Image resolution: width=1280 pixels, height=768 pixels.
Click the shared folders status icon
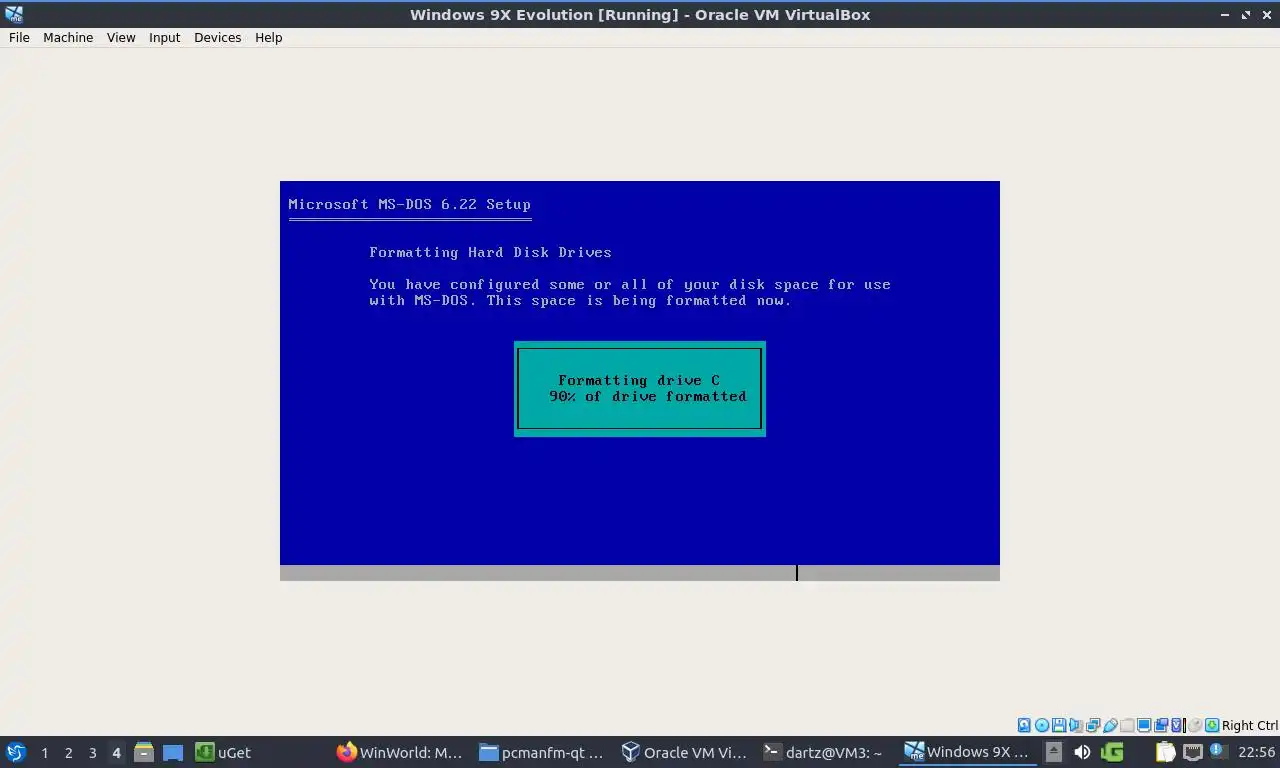(x=1127, y=725)
